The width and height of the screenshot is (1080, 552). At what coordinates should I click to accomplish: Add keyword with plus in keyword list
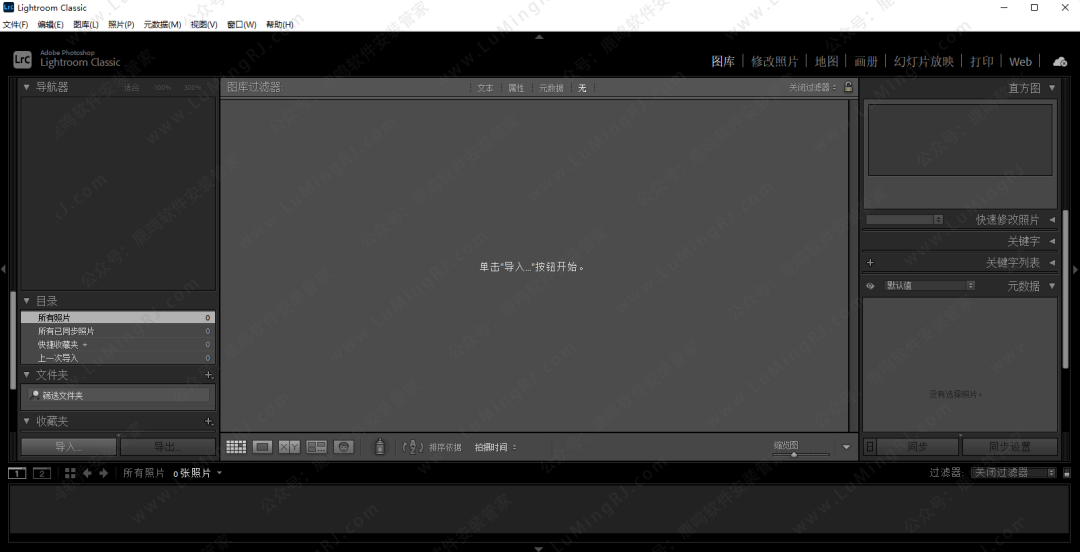(870, 263)
